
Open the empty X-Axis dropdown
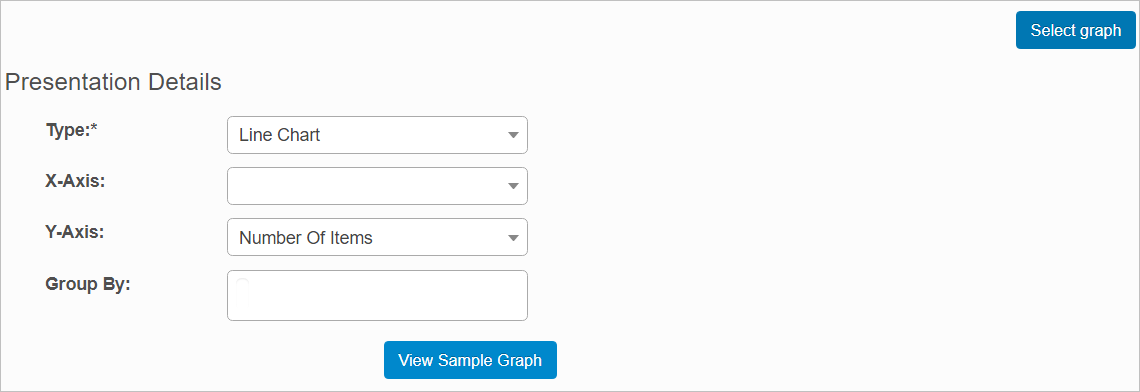(x=377, y=186)
